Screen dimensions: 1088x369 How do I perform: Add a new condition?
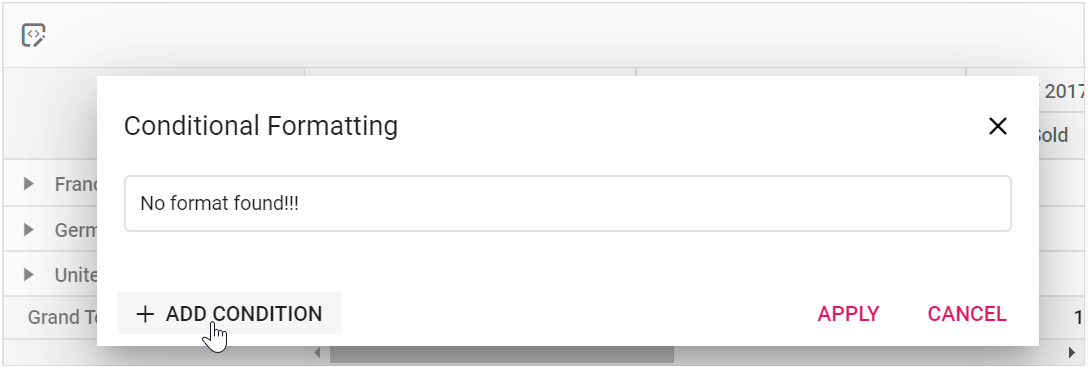pos(230,314)
